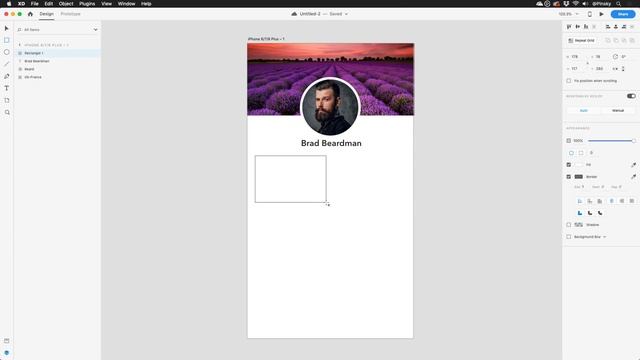Open the Libraries panel icon at bottom left

[x=7, y=341]
